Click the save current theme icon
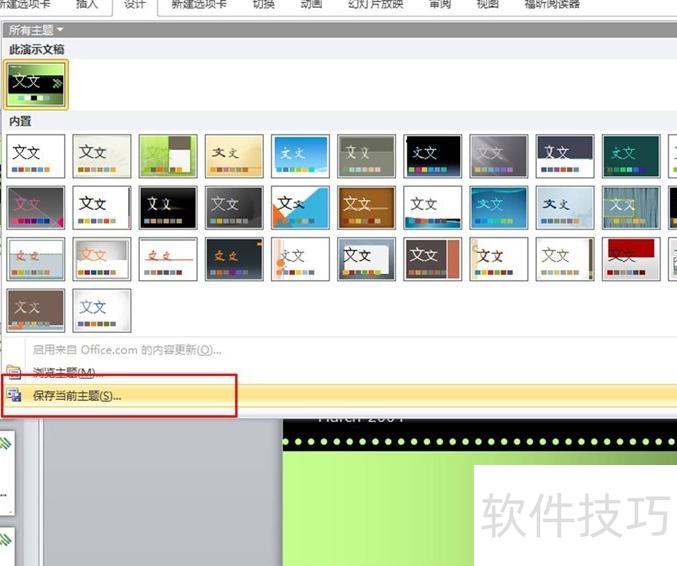677x566 pixels. 14,395
